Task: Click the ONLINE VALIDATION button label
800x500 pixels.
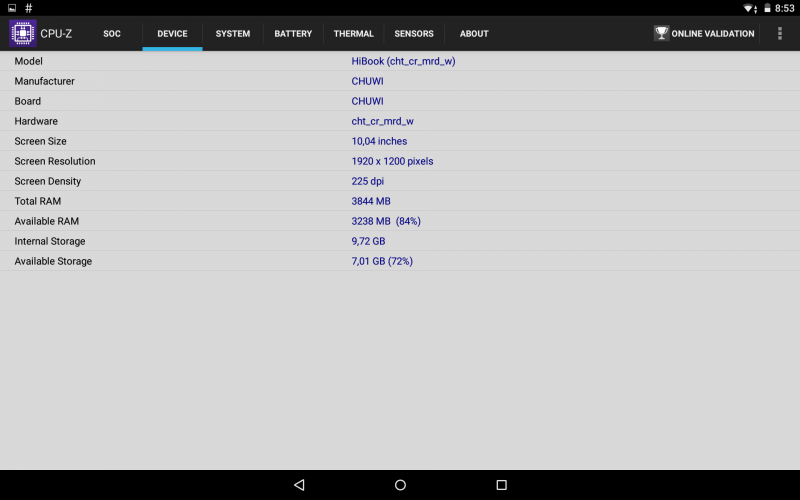Action: pyautogui.click(x=713, y=34)
